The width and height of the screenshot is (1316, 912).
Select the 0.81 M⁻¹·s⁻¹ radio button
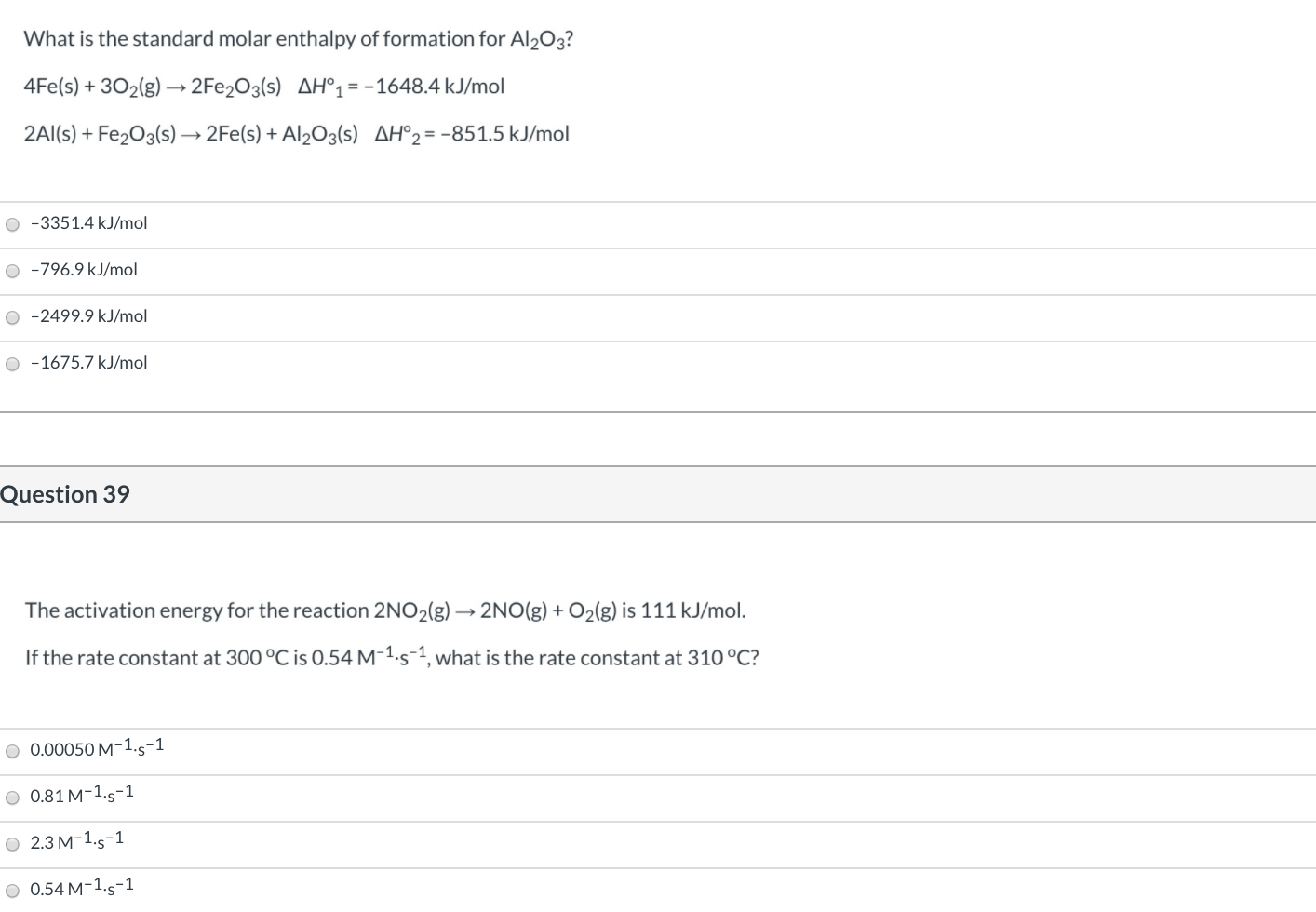(12, 797)
